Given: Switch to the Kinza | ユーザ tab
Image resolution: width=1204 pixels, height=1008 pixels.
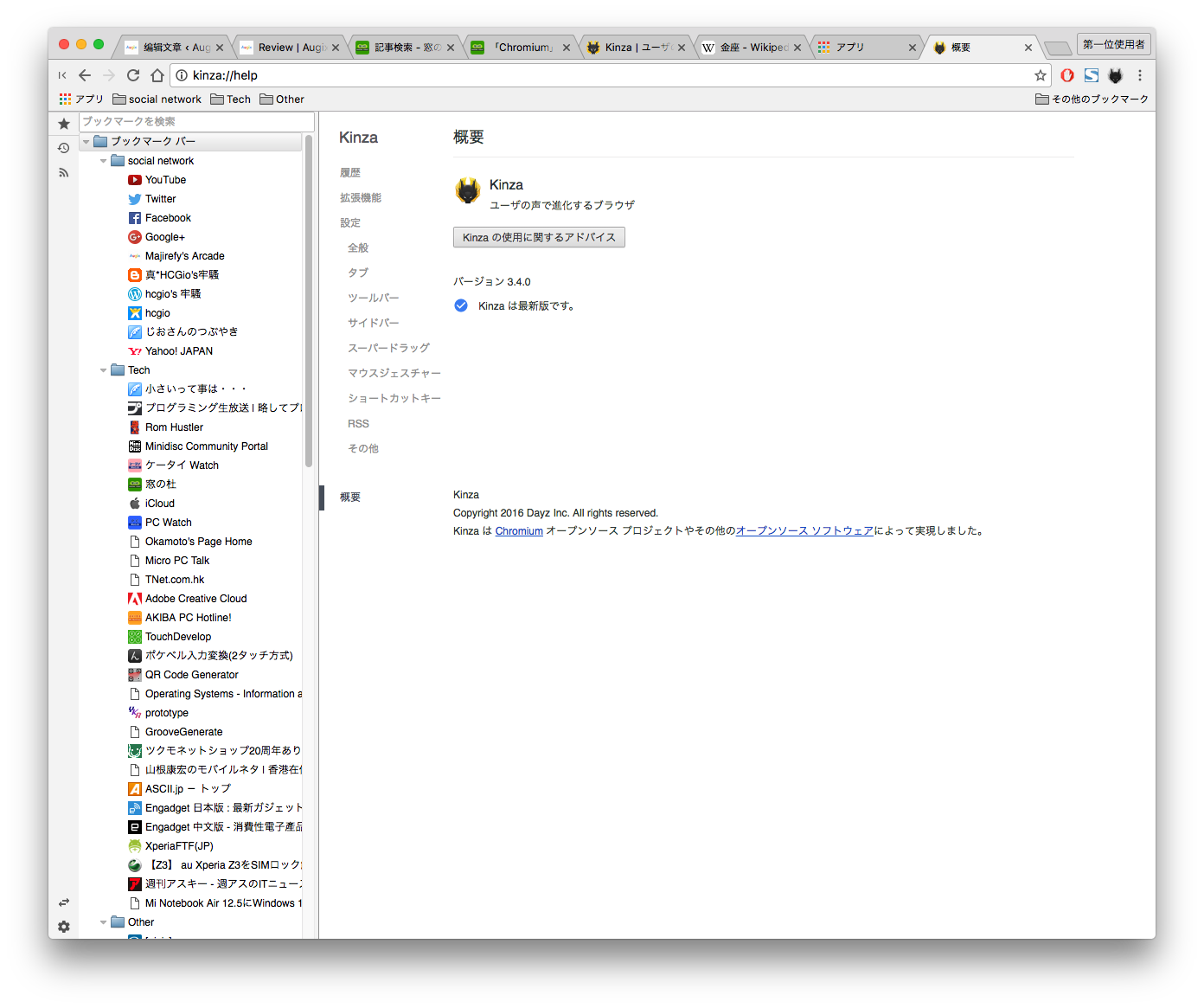Looking at the screenshot, I should (x=636, y=48).
